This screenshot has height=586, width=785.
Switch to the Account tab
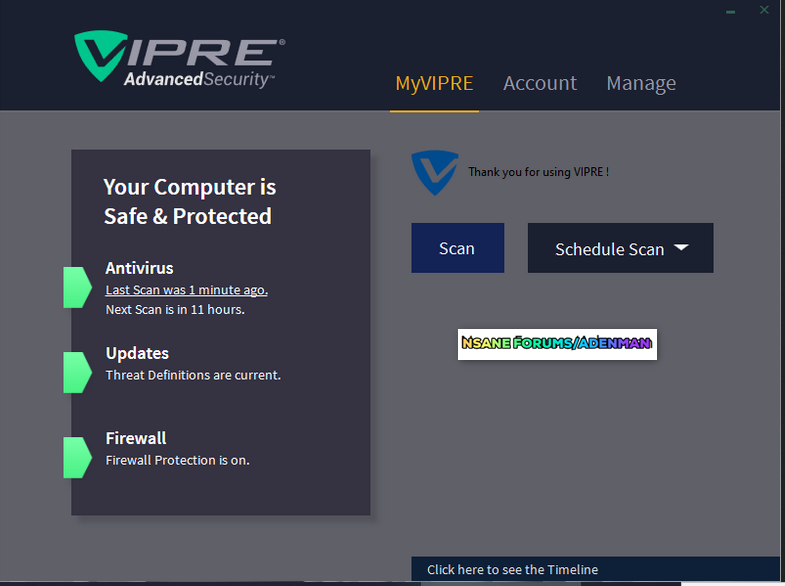pyautogui.click(x=540, y=83)
